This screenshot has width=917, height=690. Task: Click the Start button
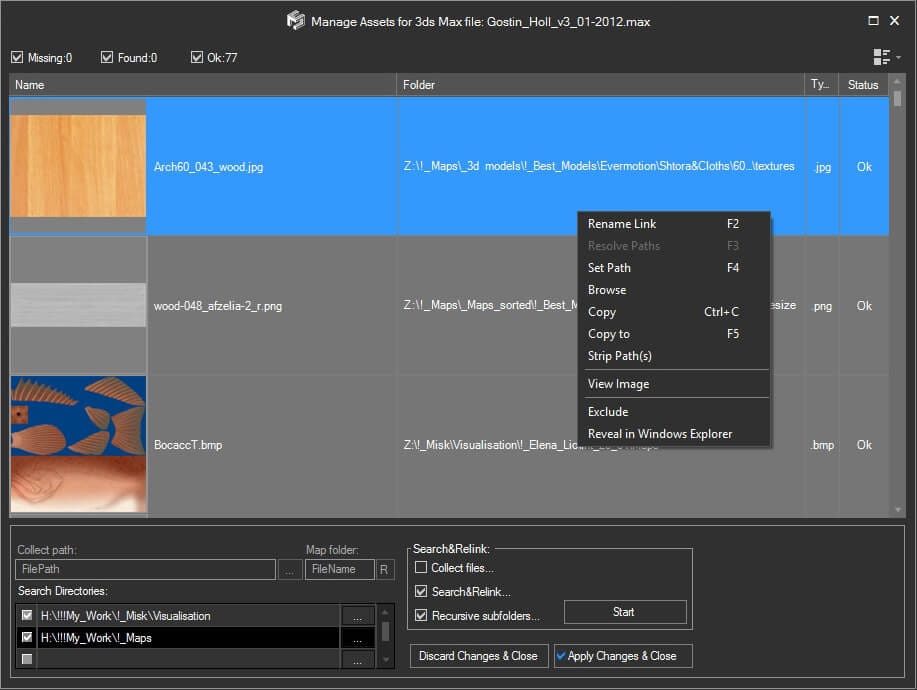(625, 612)
